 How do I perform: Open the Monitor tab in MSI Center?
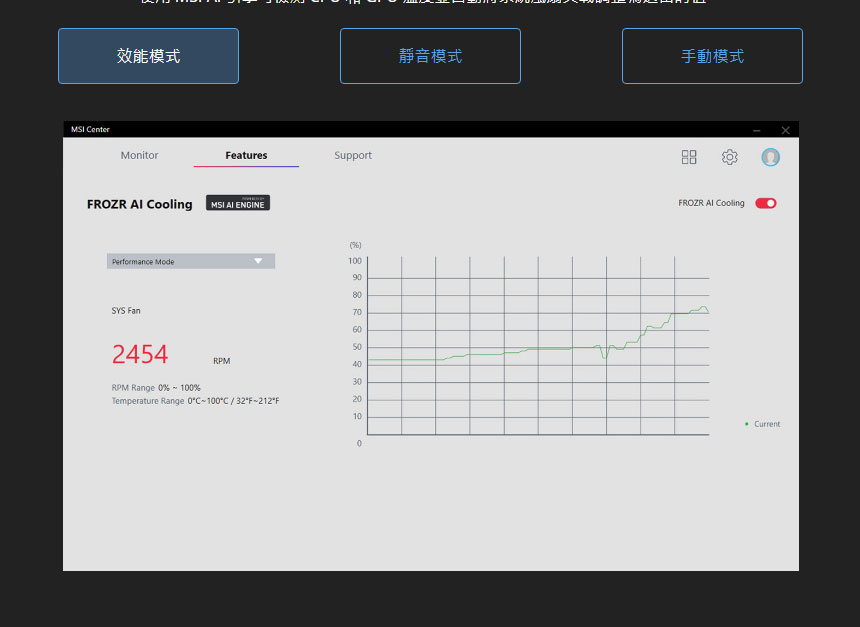[x=139, y=155]
